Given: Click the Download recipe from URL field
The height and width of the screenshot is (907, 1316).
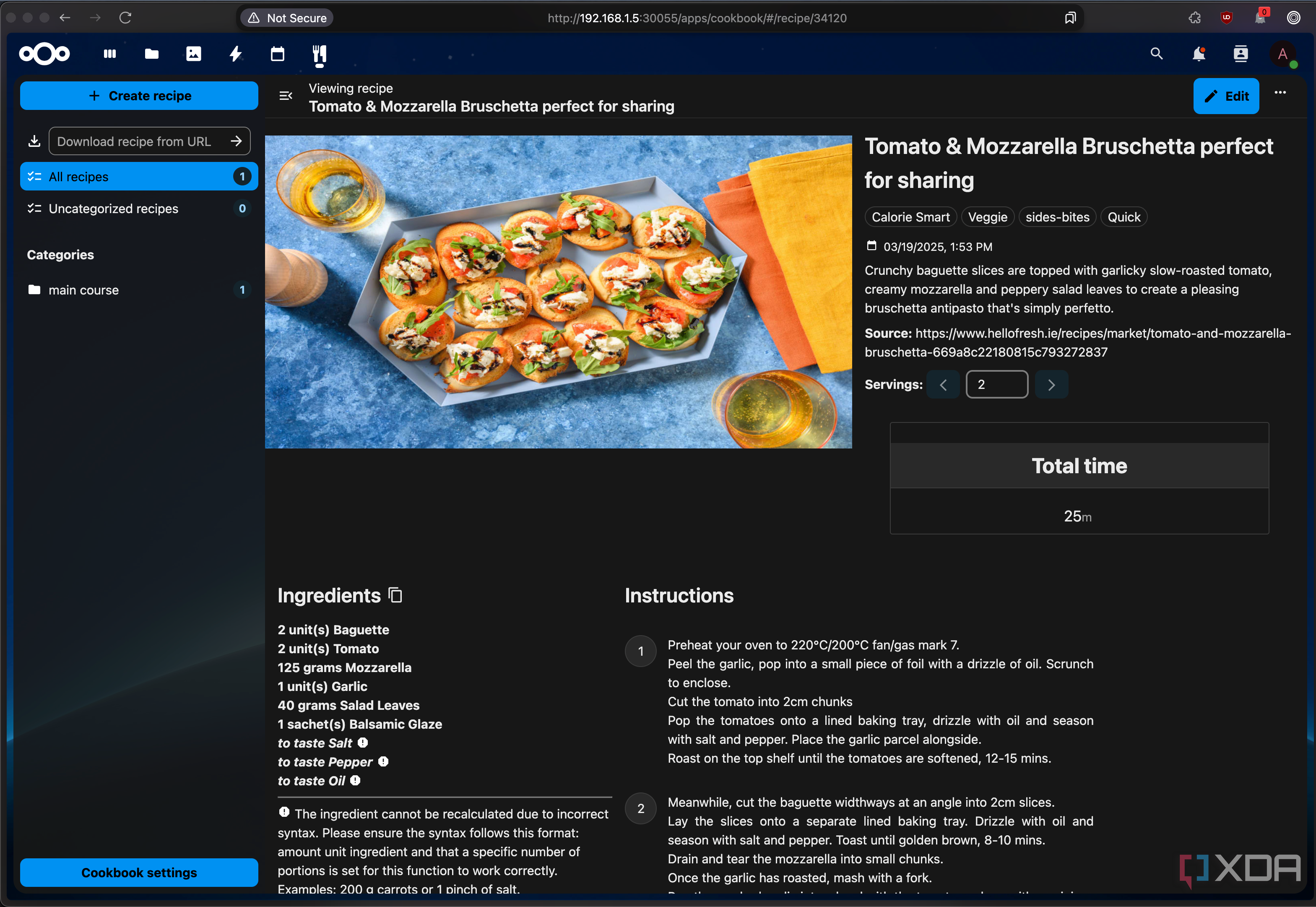Looking at the screenshot, I should point(136,141).
